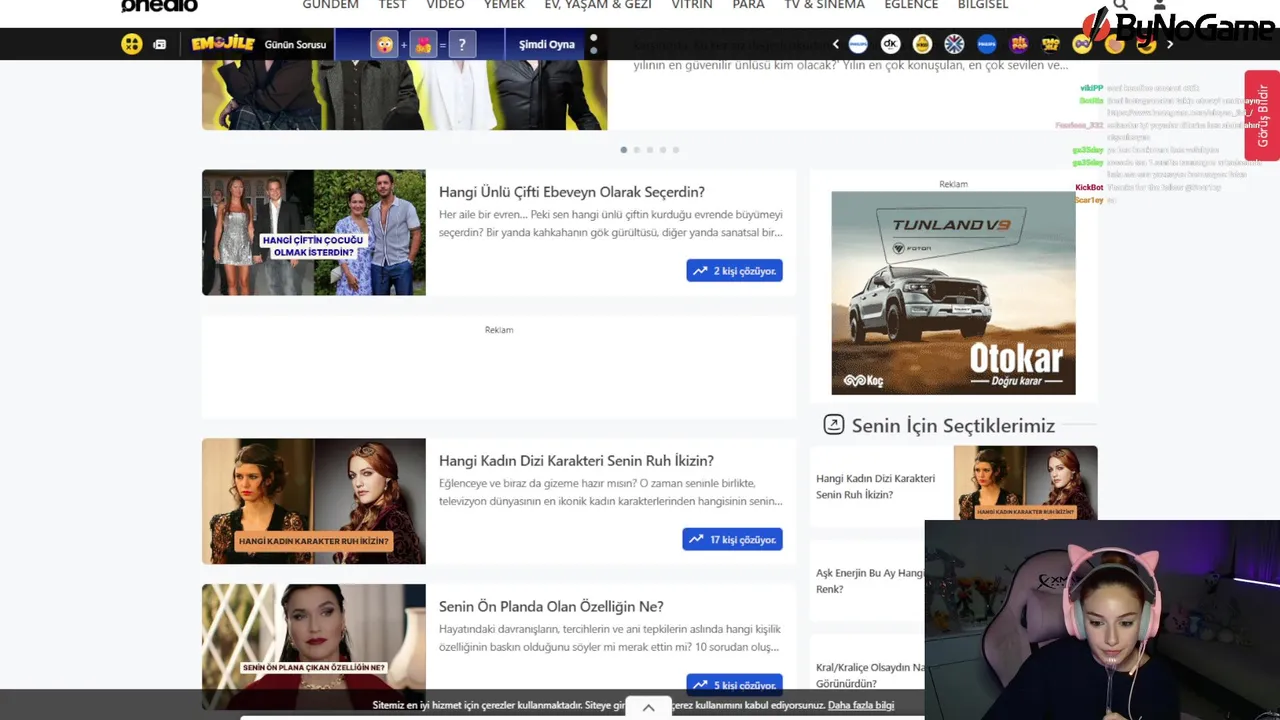
Task: Go to fifth slide dot of carousel
Action: [x=676, y=150]
